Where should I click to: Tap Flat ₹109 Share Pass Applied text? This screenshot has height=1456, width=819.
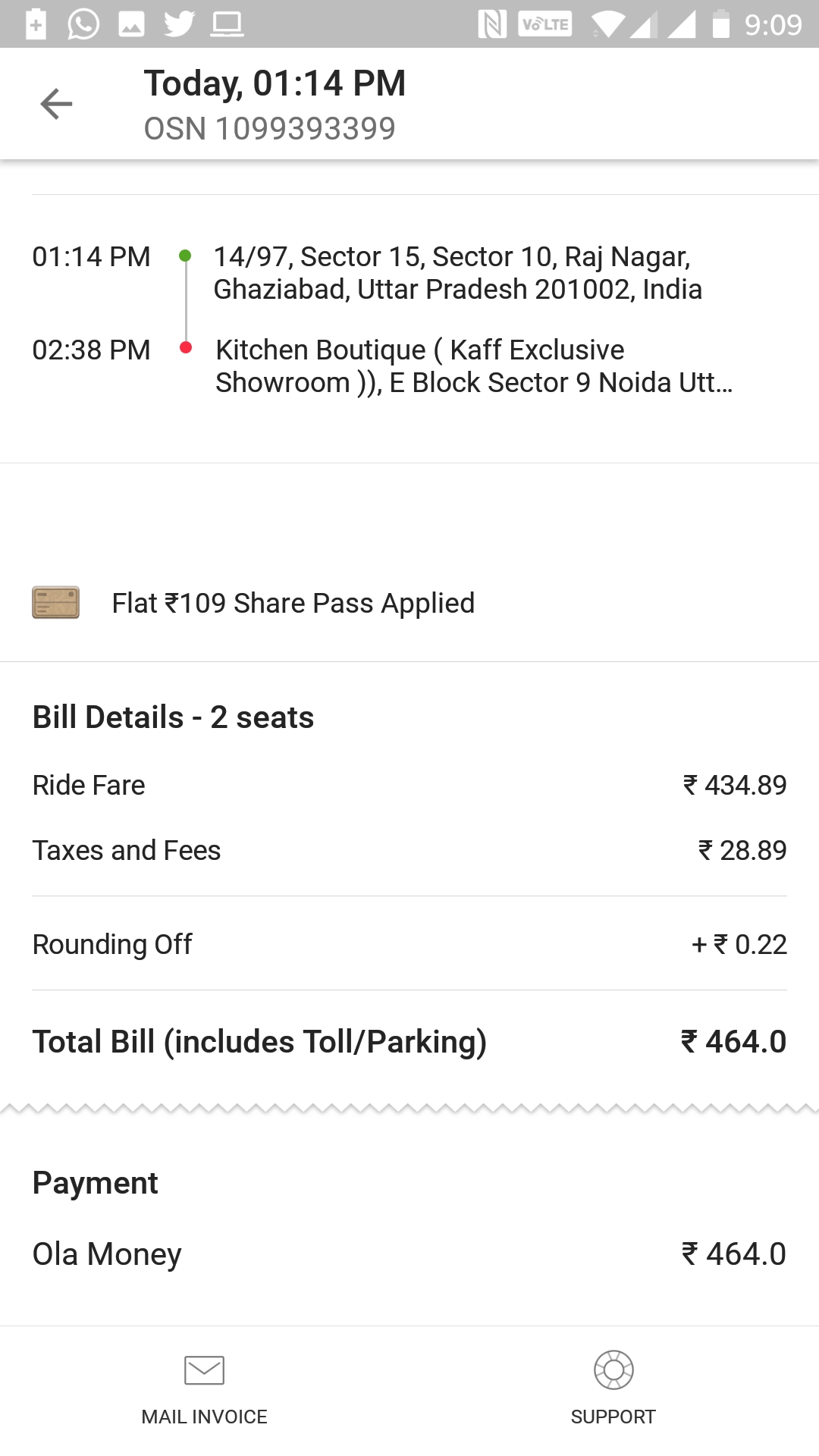pyautogui.click(x=293, y=604)
